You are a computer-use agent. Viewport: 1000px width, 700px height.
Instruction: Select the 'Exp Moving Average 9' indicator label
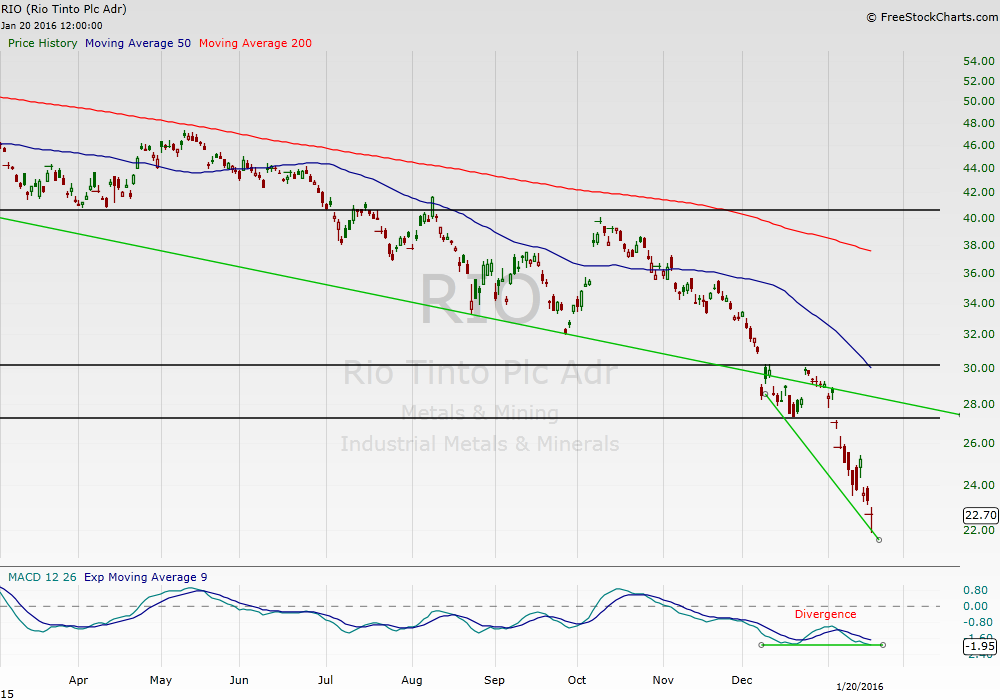(145, 577)
